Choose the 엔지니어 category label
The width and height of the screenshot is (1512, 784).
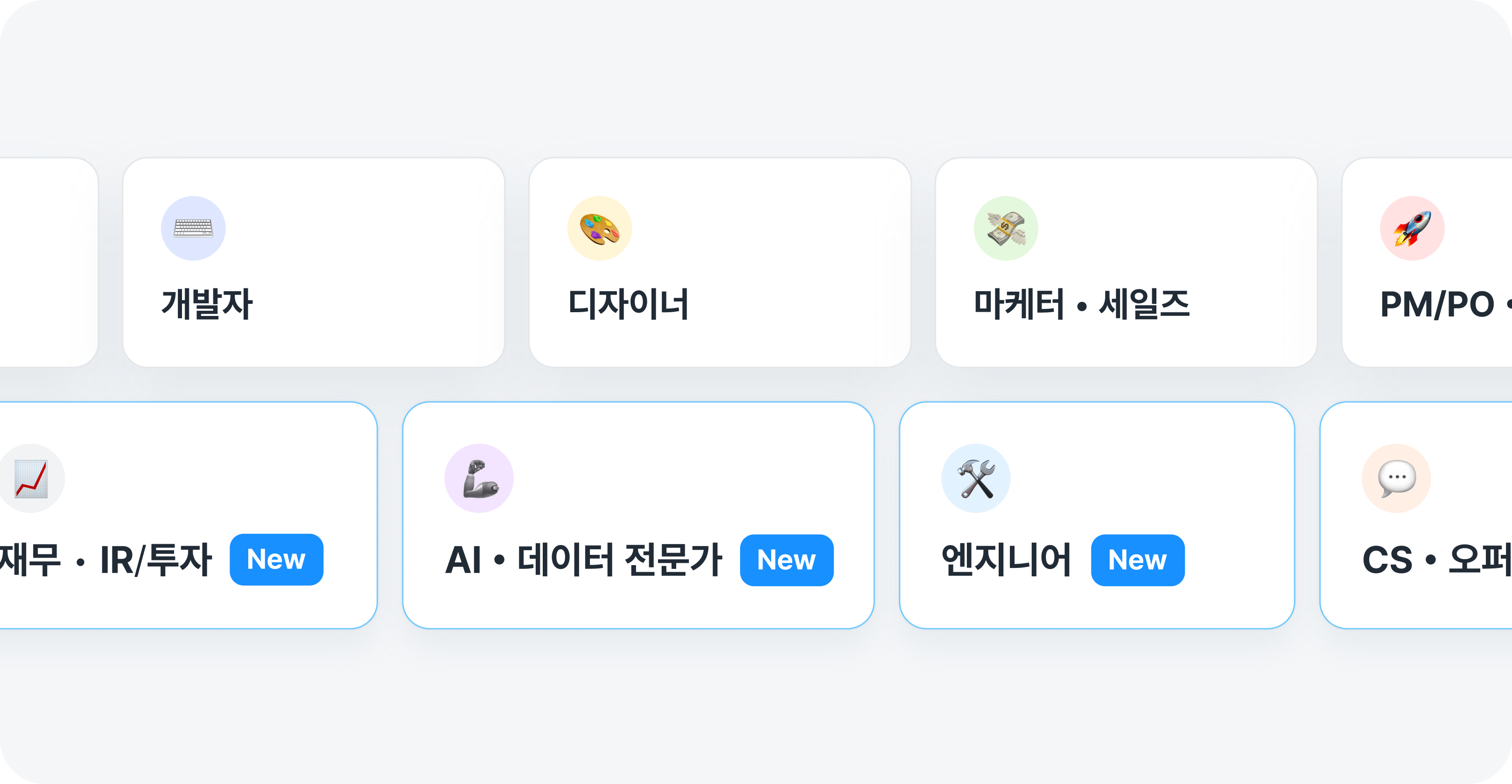pos(1007,559)
